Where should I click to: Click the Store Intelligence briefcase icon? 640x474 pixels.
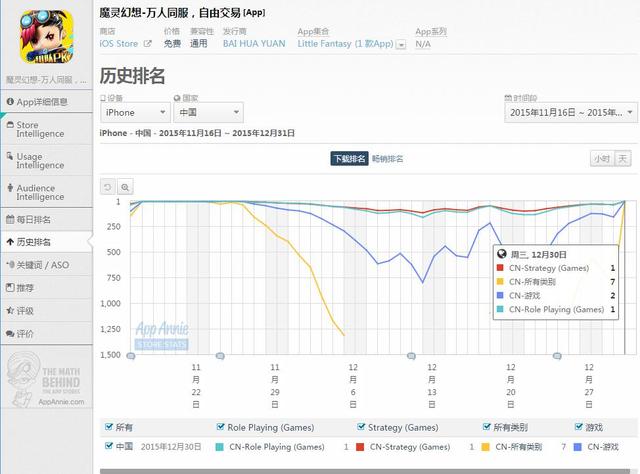point(10,125)
